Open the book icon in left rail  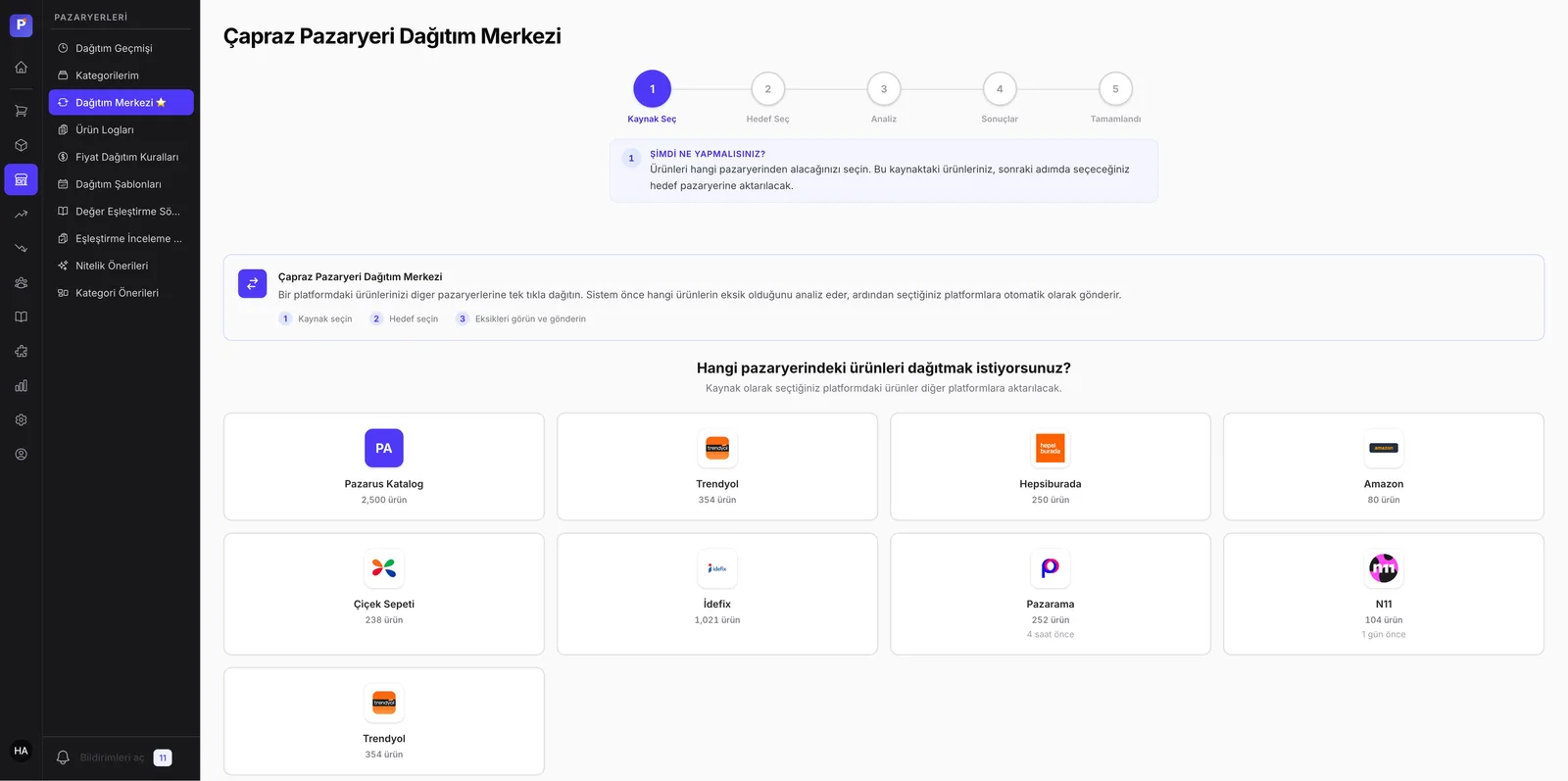tap(21, 317)
